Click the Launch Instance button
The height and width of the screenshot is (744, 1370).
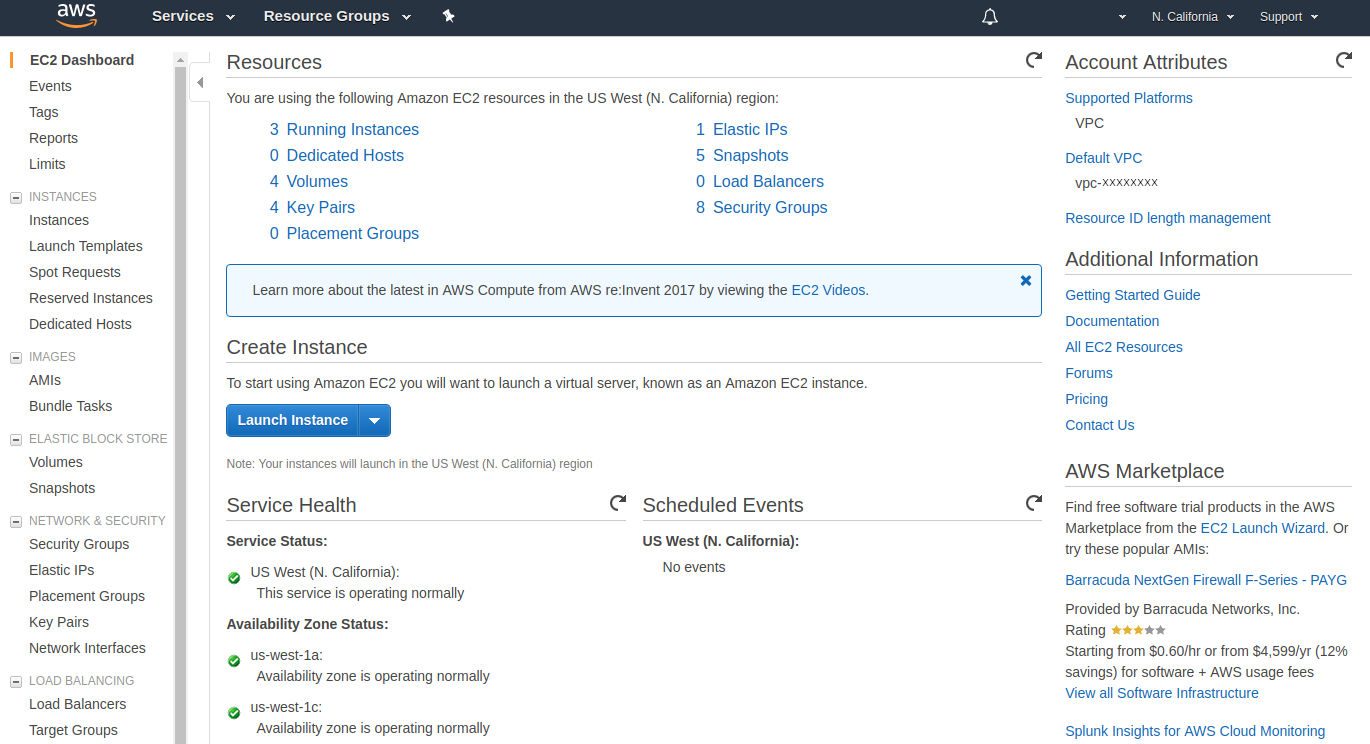(293, 421)
